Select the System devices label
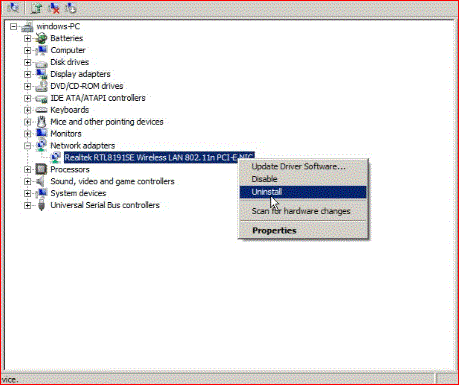This screenshot has height=385, width=459. click(78, 193)
